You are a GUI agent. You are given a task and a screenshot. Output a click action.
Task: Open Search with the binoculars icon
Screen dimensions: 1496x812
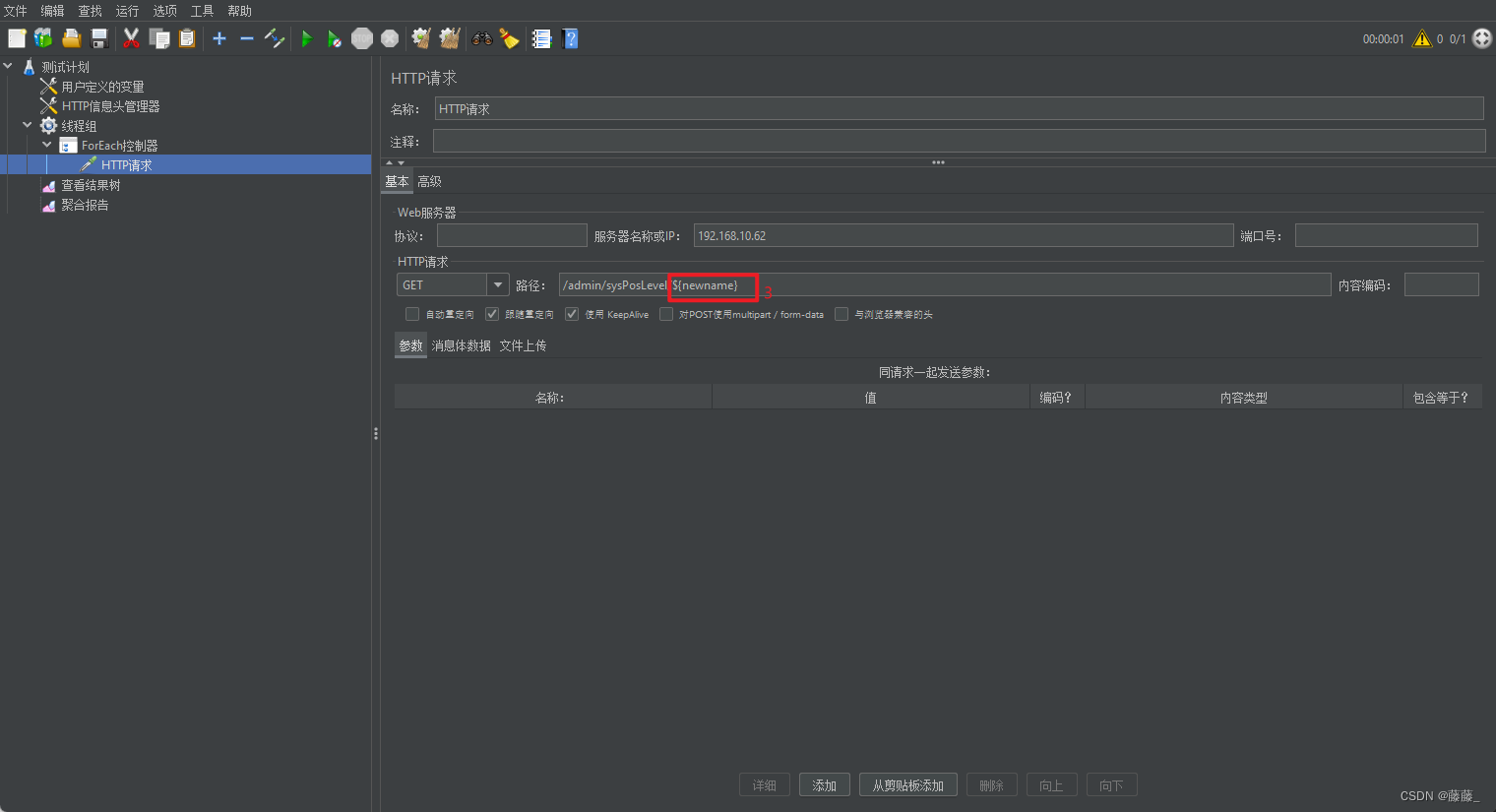coord(481,38)
